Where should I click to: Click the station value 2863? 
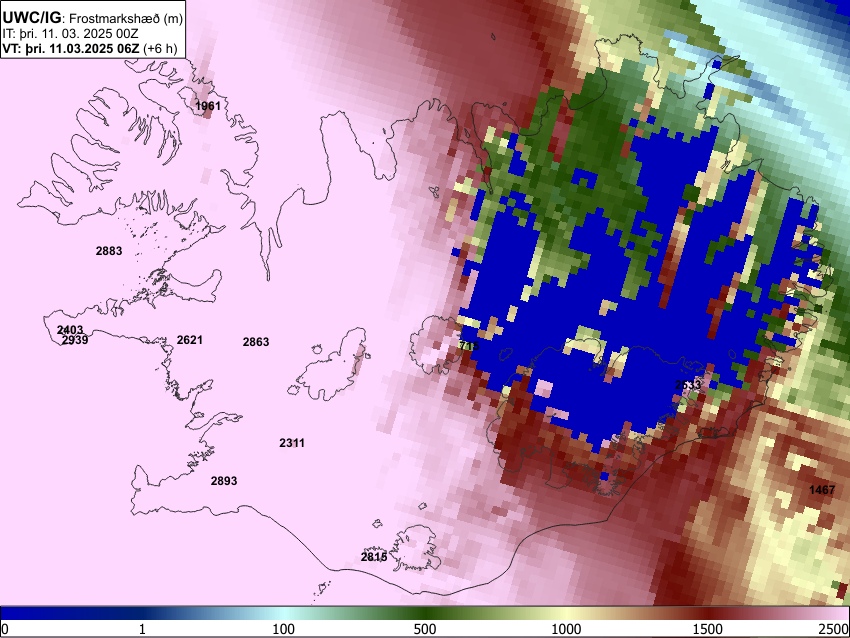256,342
